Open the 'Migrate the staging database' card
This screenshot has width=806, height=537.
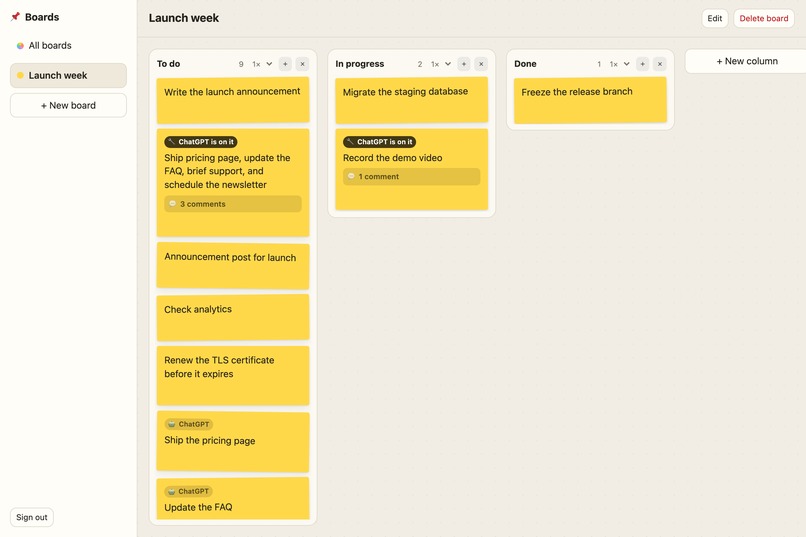point(412,100)
